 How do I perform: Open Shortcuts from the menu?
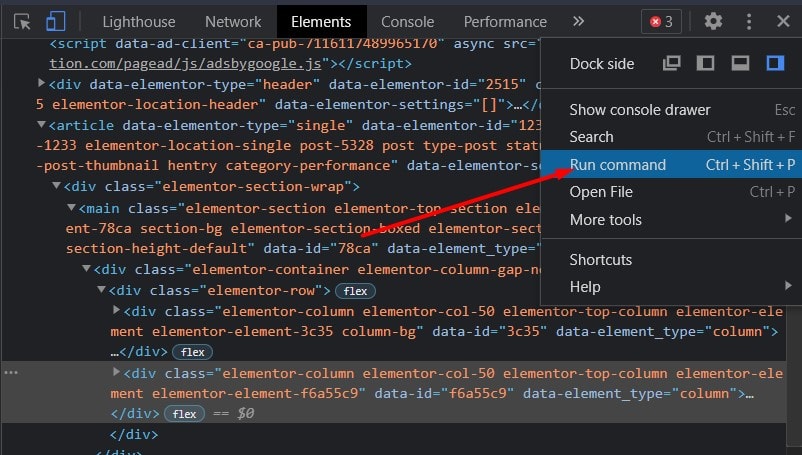click(x=671, y=260)
